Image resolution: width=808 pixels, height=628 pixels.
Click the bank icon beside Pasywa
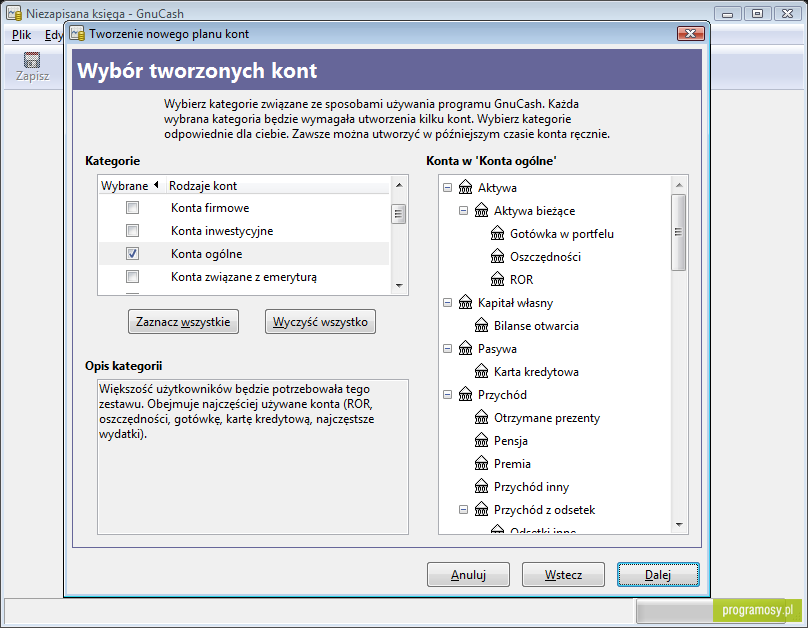(465, 348)
